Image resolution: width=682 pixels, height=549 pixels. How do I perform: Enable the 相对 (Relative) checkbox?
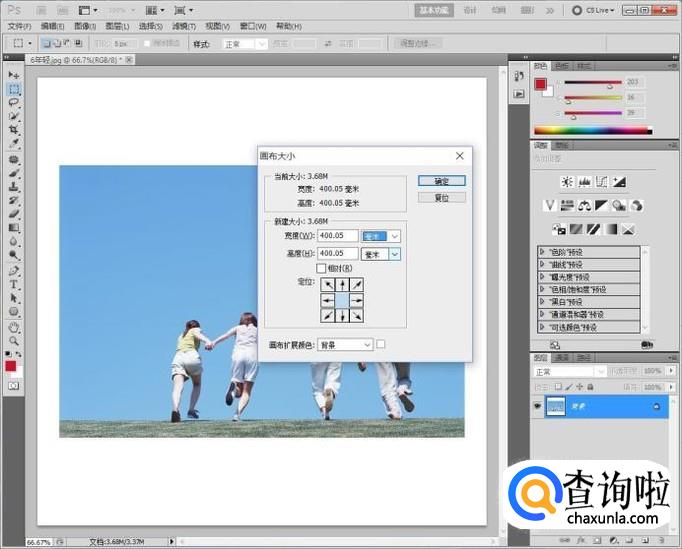pos(321,268)
